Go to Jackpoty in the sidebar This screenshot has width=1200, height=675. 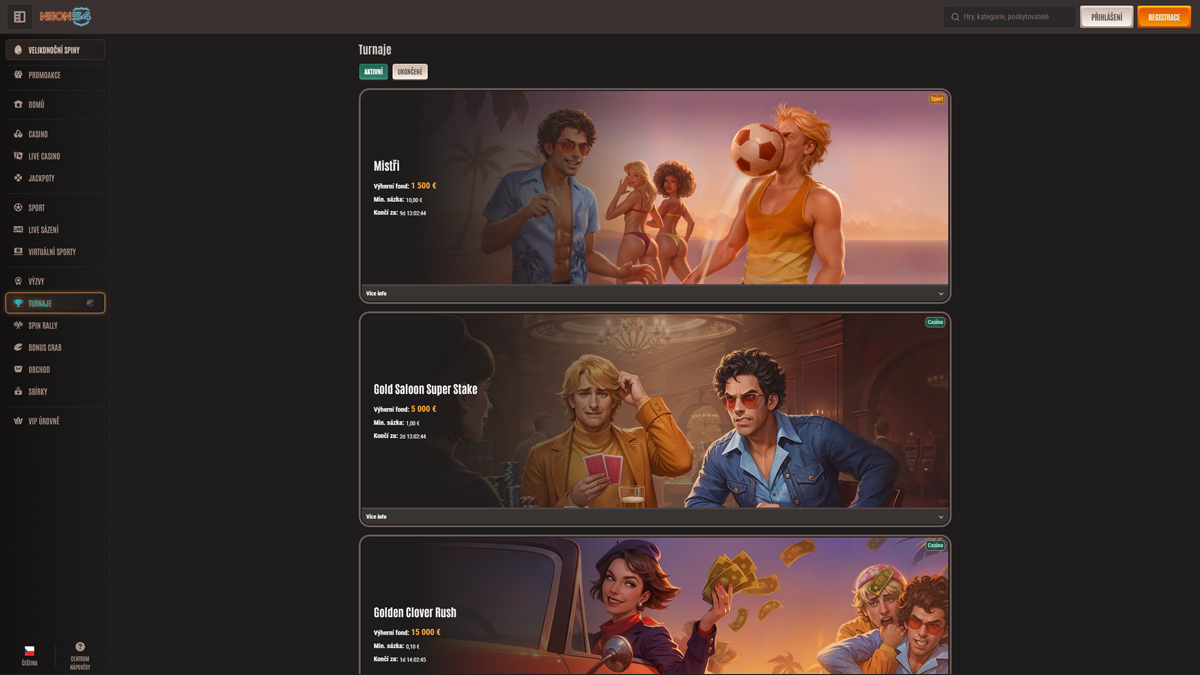click(41, 178)
